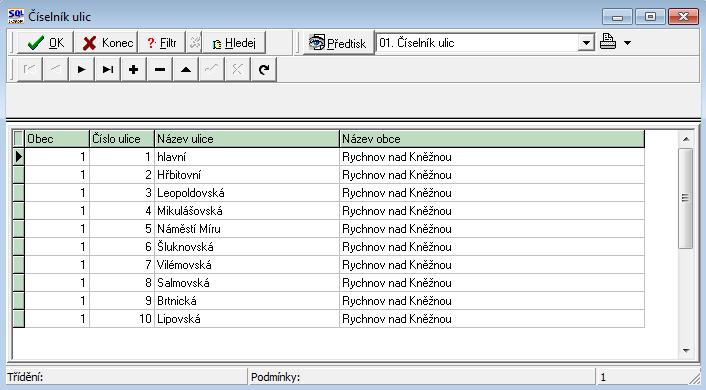This screenshot has width=706, height=390.
Task: Click the SQL application icon in title bar
Action: pyautogui.click(x=16, y=16)
